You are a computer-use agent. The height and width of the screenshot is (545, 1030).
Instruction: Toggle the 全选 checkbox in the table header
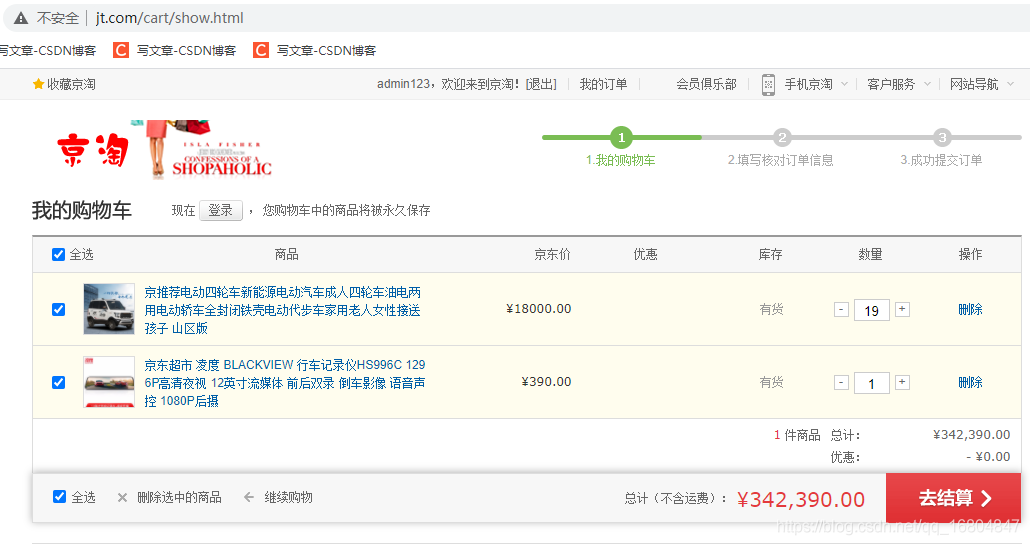tap(58, 254)
